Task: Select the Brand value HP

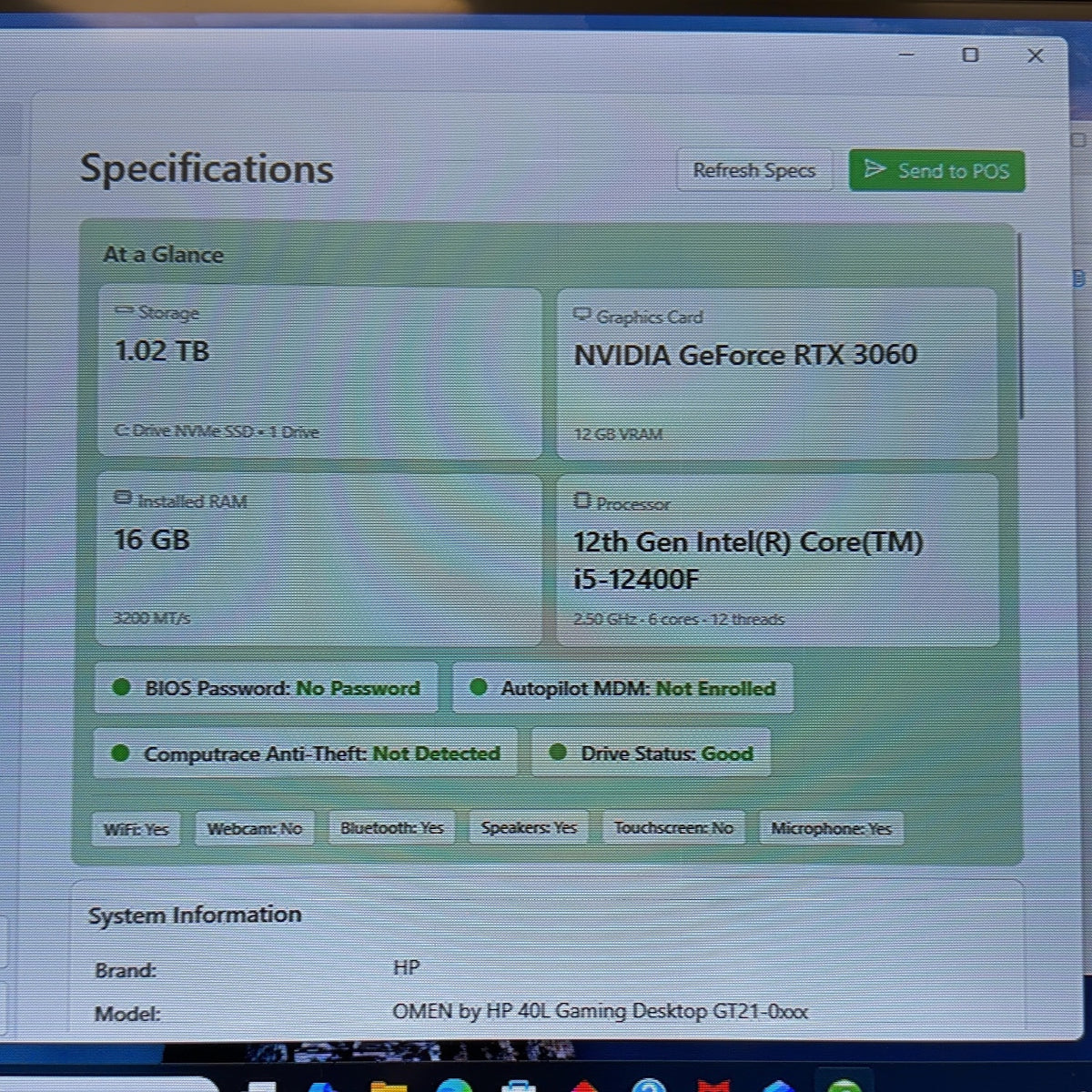Action: tap(407, 967)
